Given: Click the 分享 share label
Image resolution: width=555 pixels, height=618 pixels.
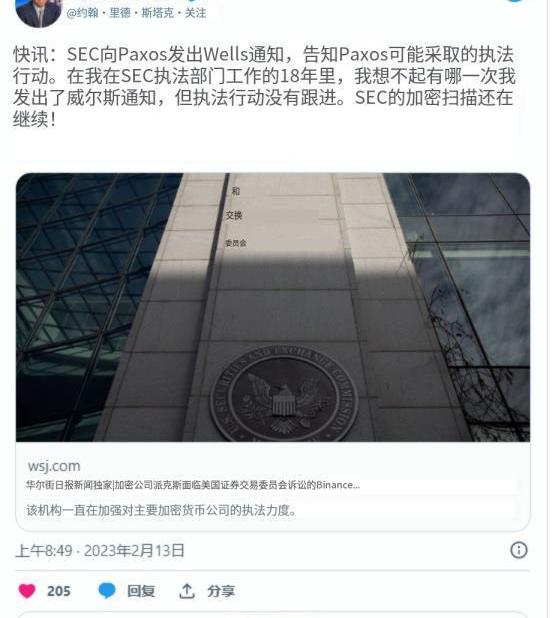Looking at the screenshot, I should pyautogui.click(x=221, y=591).
